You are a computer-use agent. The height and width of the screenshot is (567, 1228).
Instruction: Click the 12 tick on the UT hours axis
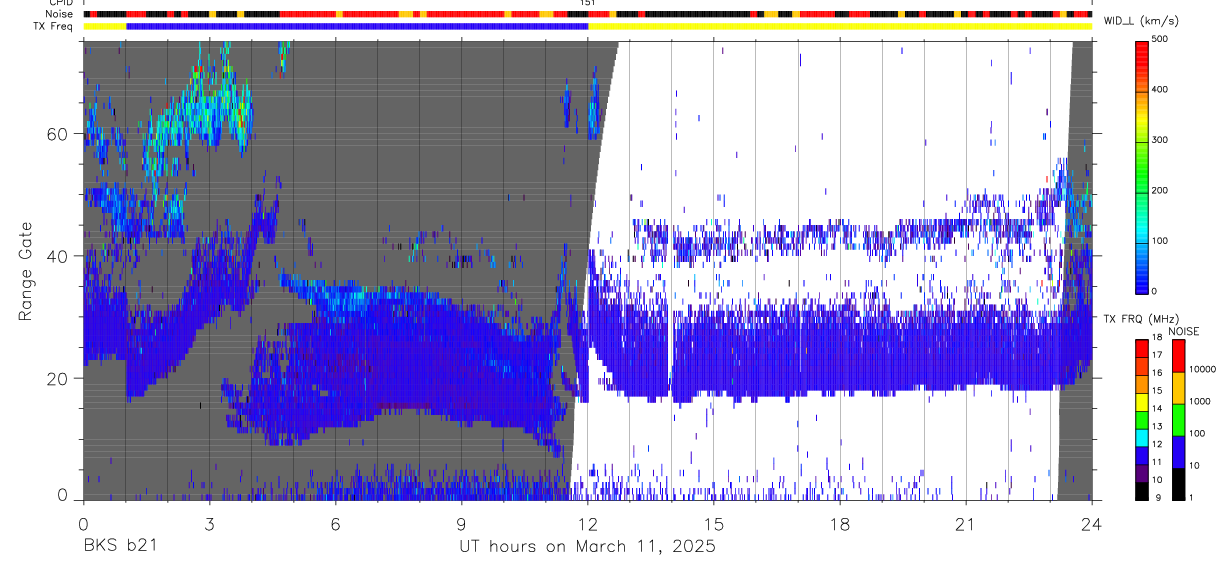(x=587, y=523)
